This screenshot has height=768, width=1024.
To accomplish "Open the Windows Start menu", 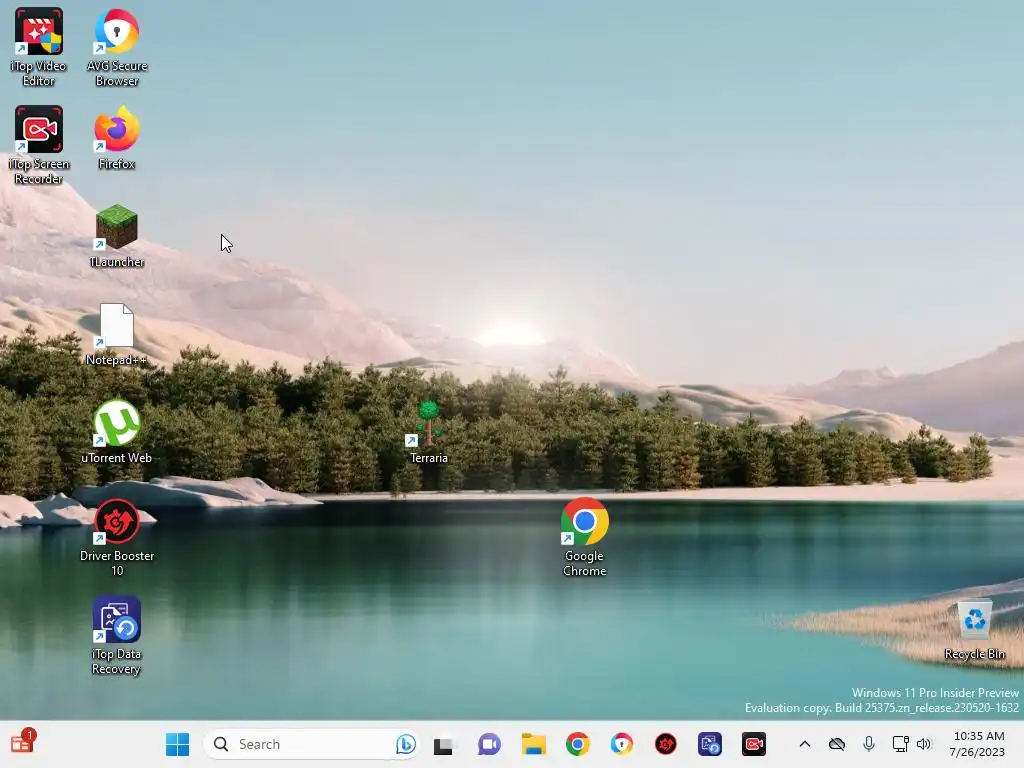I will click(x=178, y=744).
